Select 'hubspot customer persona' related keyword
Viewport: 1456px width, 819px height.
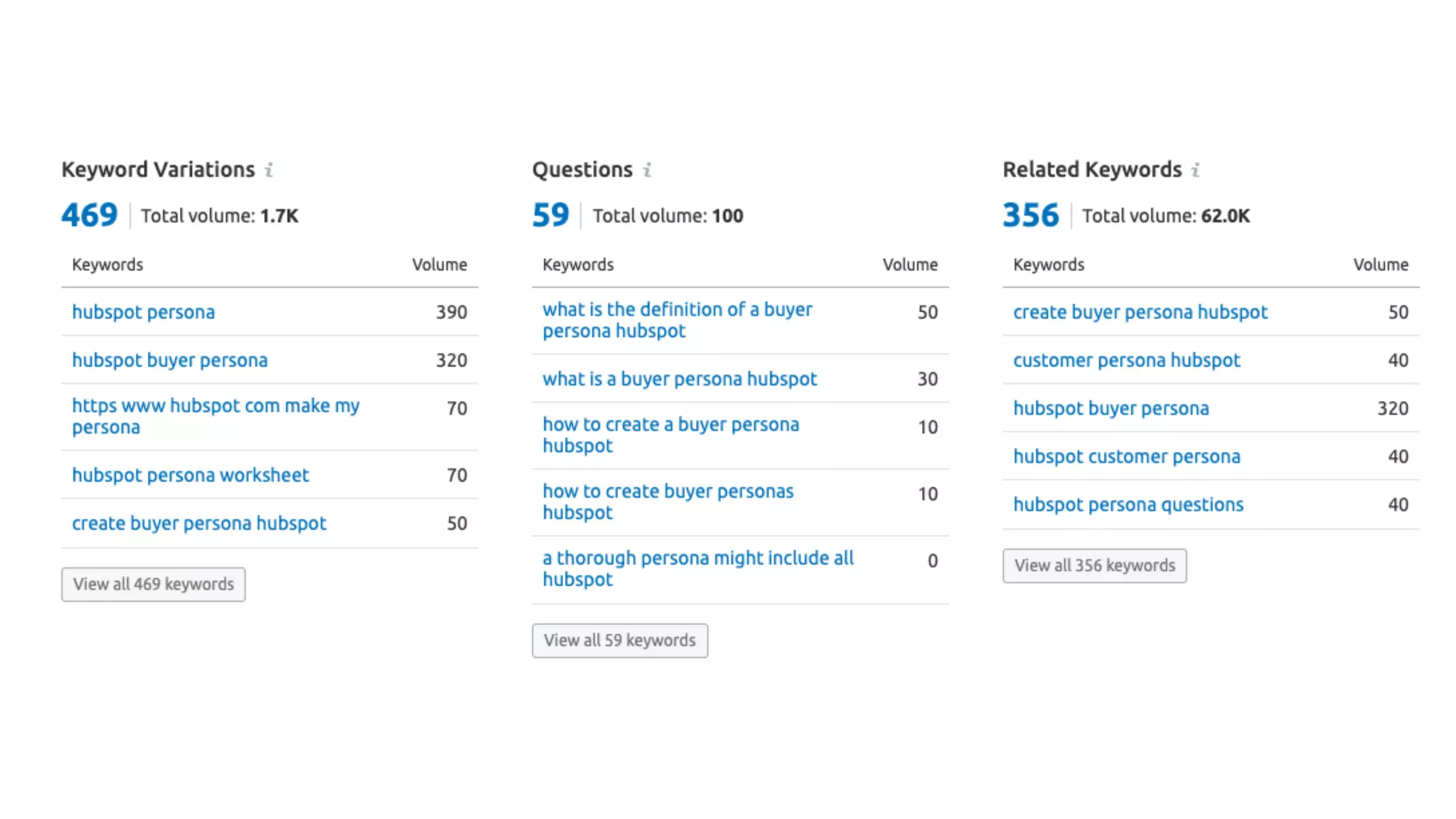pyautogui.click(x=1126, y=456)
